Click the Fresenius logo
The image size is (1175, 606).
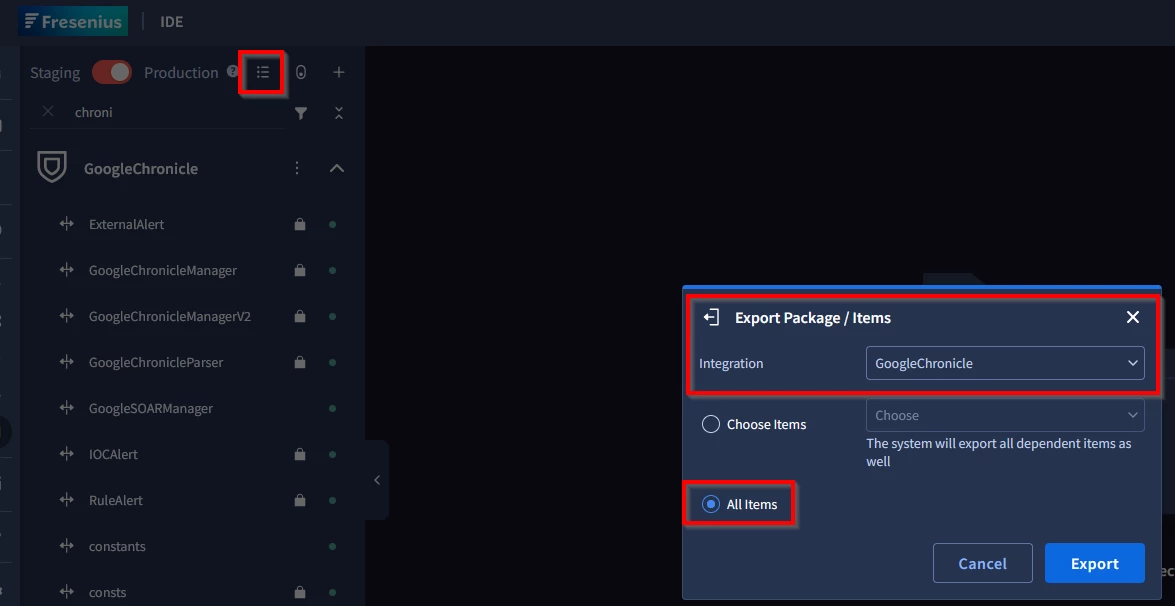73,21
